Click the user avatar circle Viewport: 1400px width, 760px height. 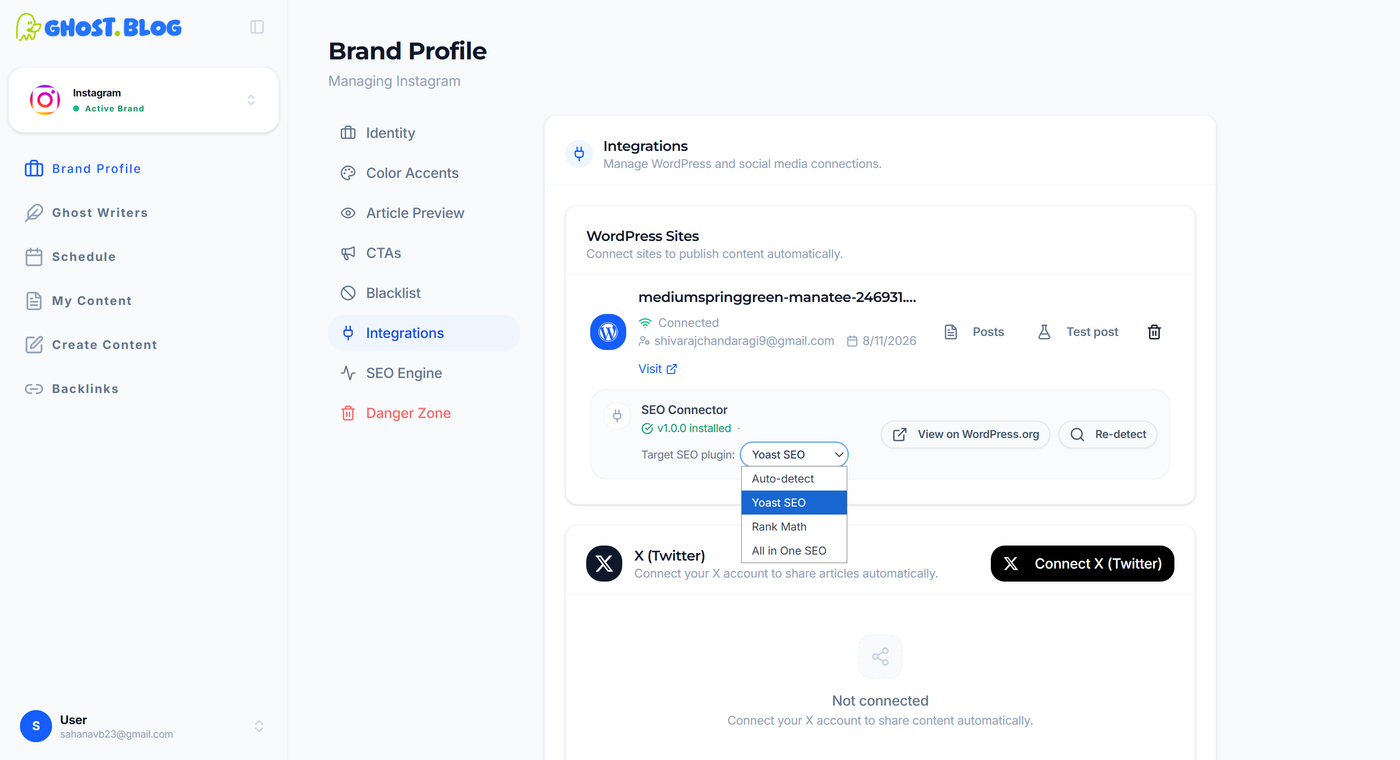(x=36, y=726)
